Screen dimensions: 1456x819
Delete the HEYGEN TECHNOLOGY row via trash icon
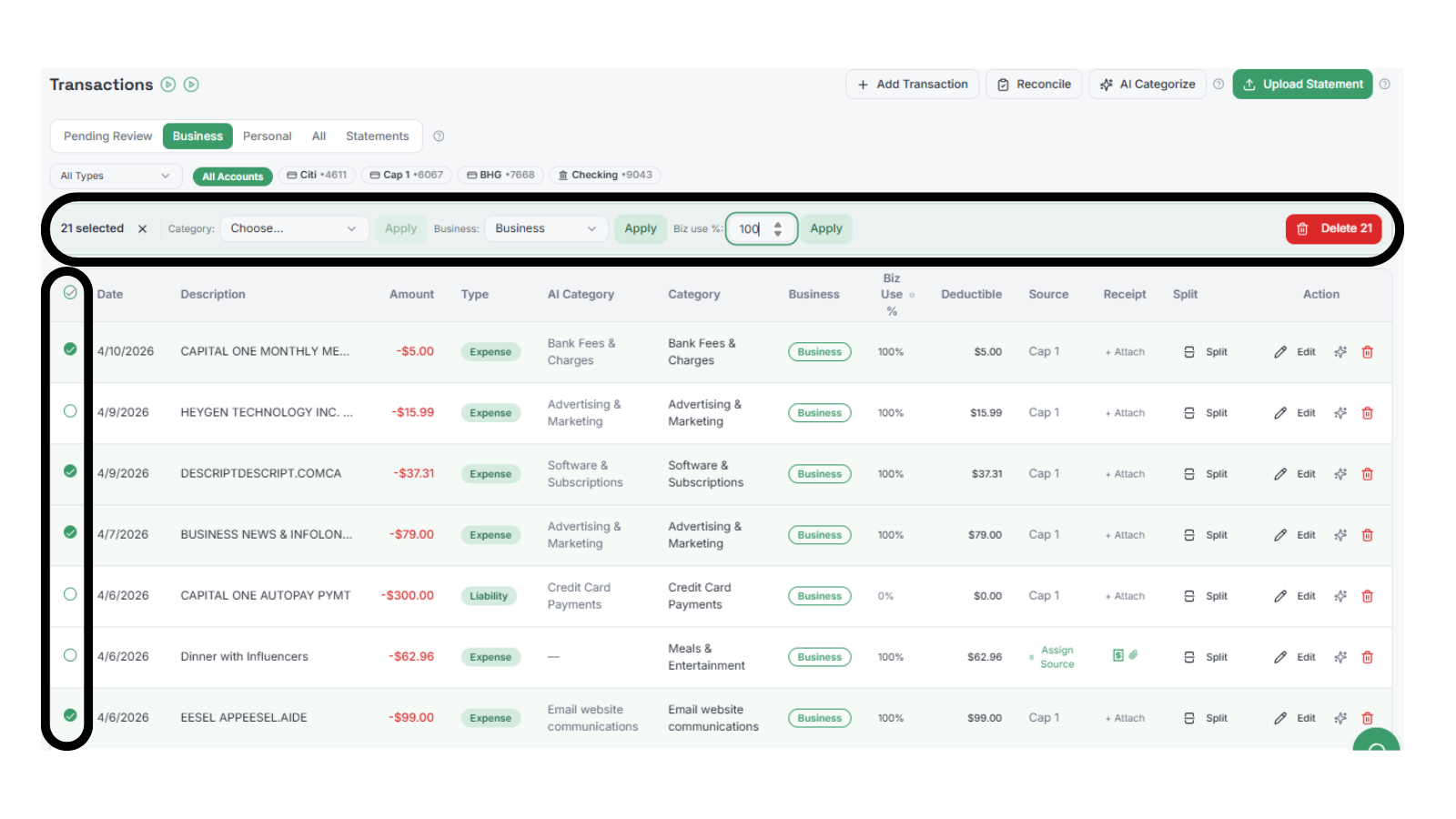[x=1367, y=413]
